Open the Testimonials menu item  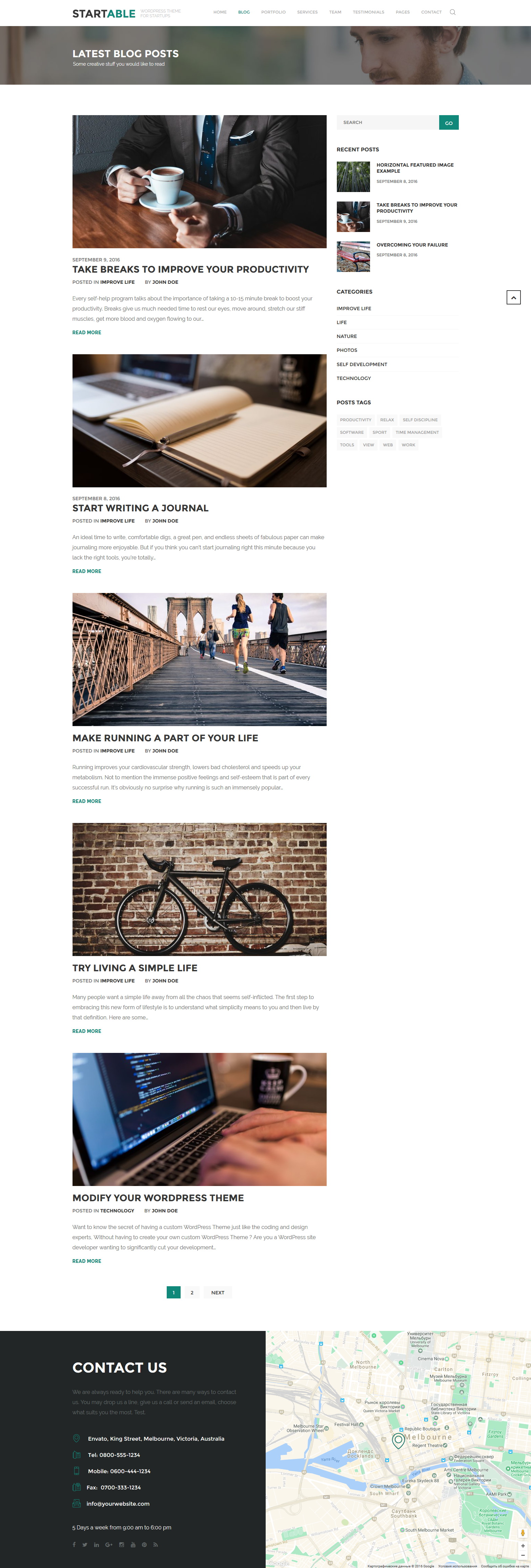pyautogui.click(x=368, y=12)
